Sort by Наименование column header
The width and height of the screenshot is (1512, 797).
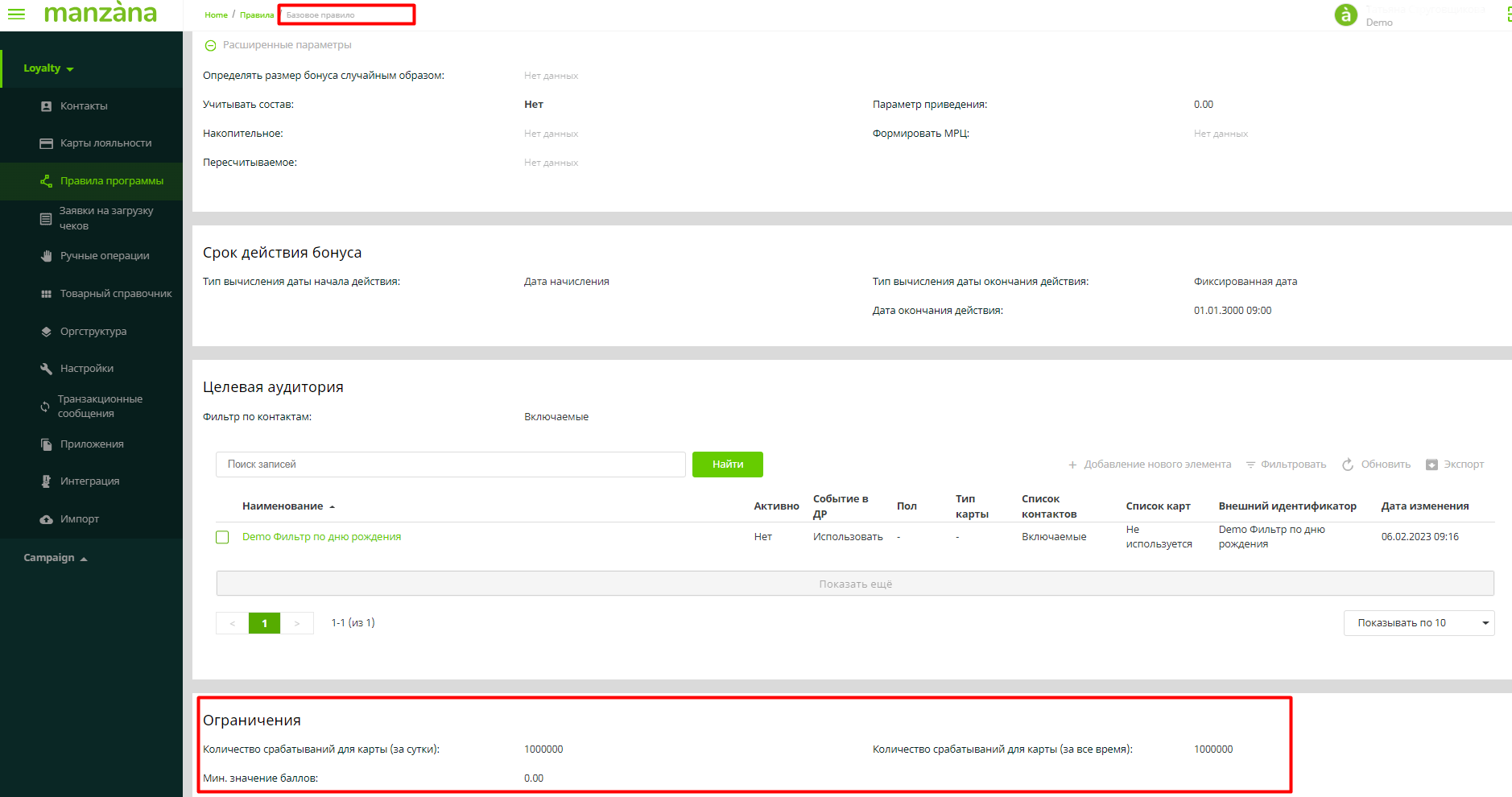click(x=283, y=506)
